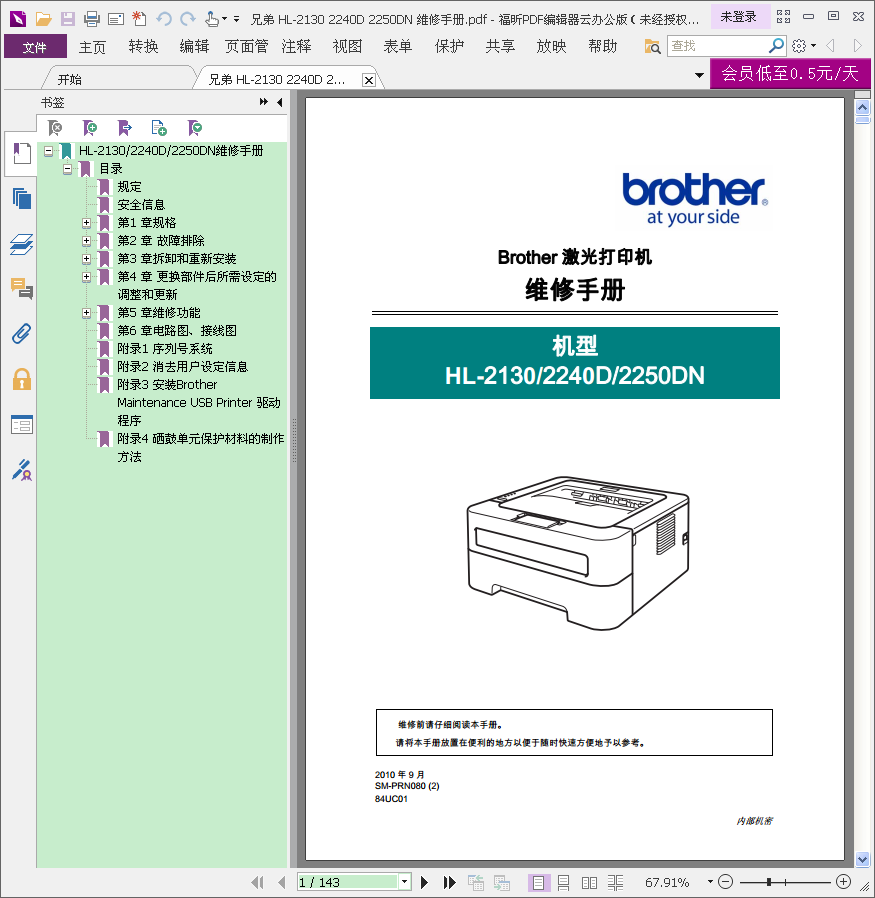
Task: Expand the bookmarks panel with the double arrow
Action: 263,102
